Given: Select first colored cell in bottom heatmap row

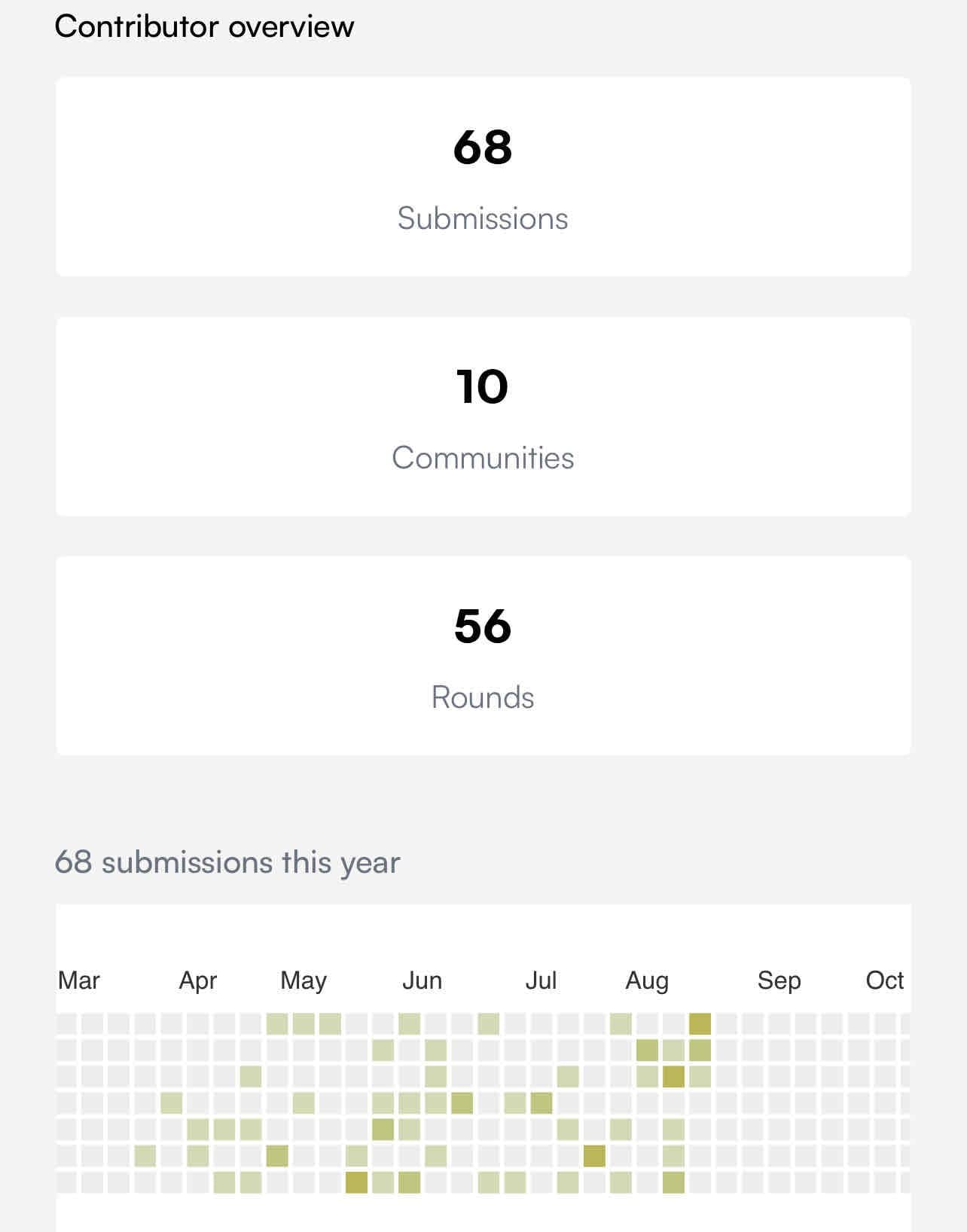Looking at the screenshot, I should point(224,1182).
